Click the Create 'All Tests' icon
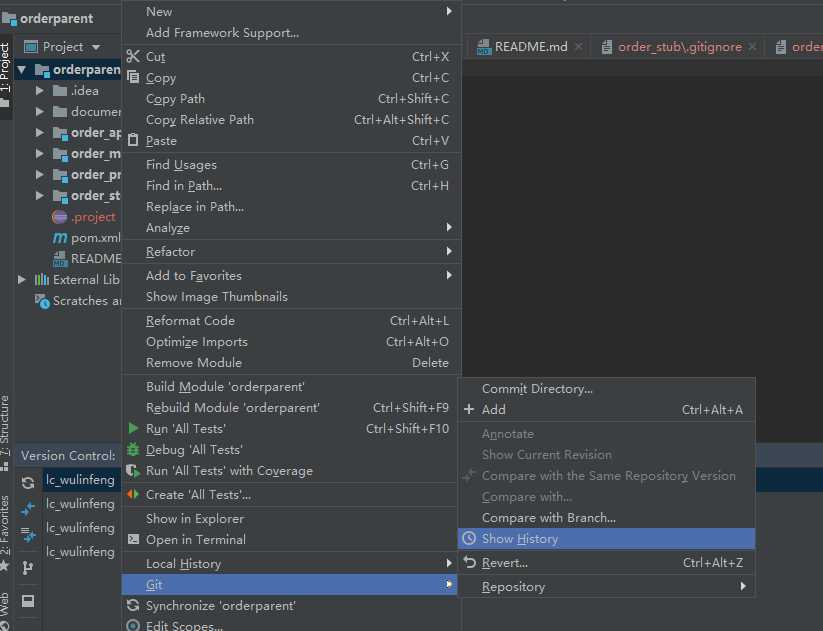This screenshot has width=823, height=631. coord(133,495)
